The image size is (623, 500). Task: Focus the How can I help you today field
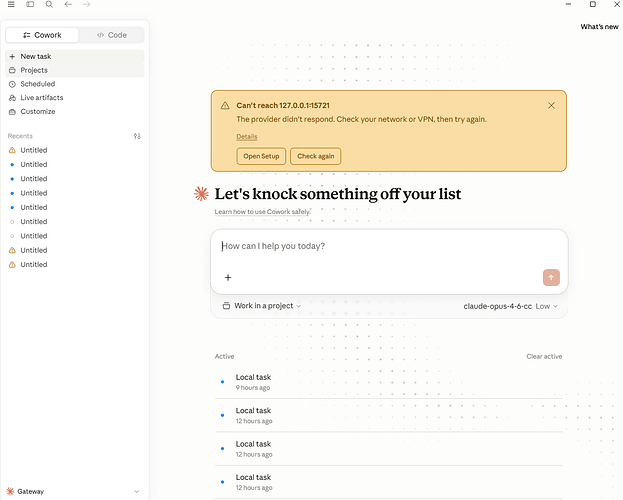tap(389, 246)
